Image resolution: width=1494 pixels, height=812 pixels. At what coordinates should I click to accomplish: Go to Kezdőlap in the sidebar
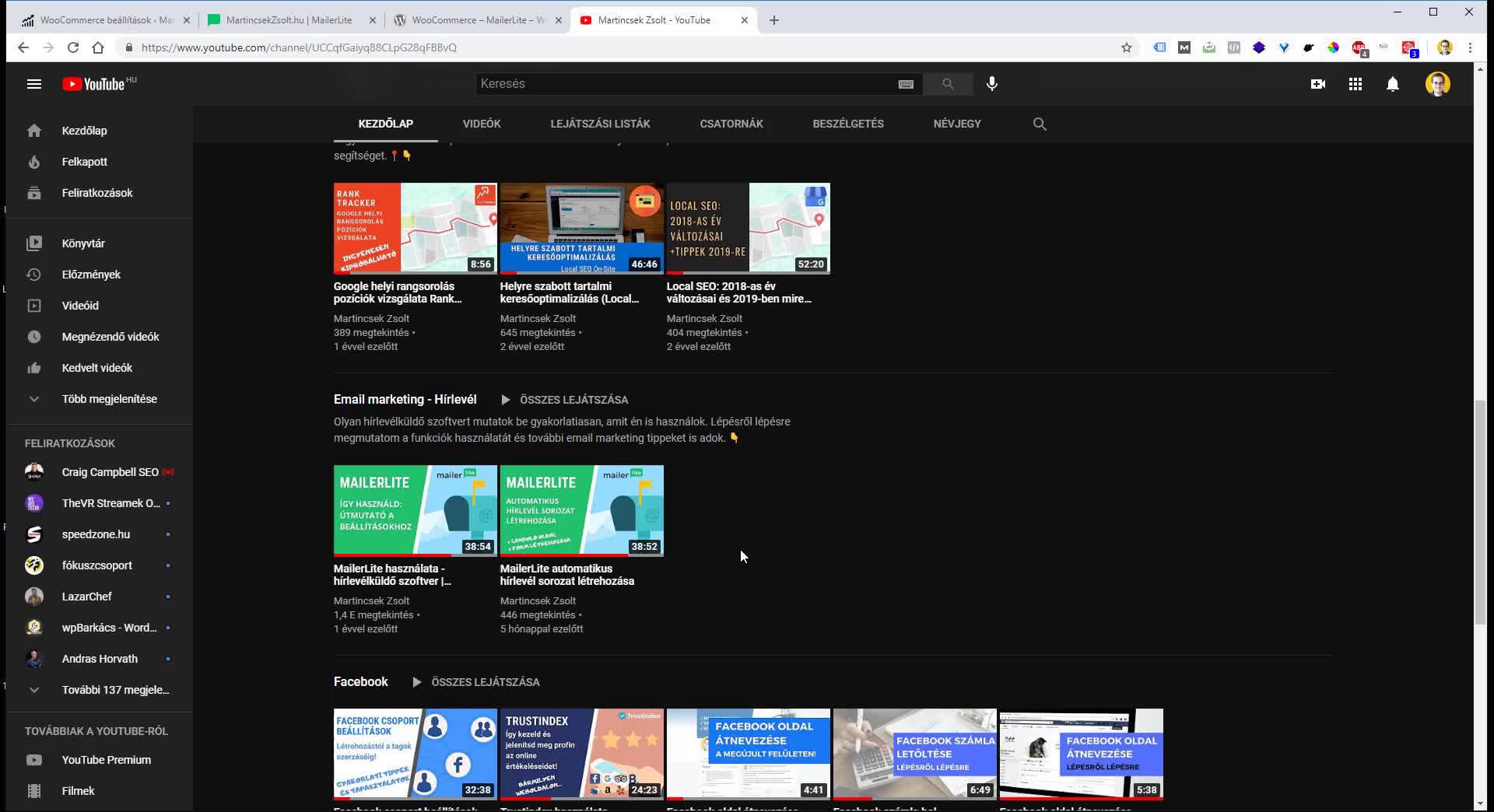tap(100, 131)
